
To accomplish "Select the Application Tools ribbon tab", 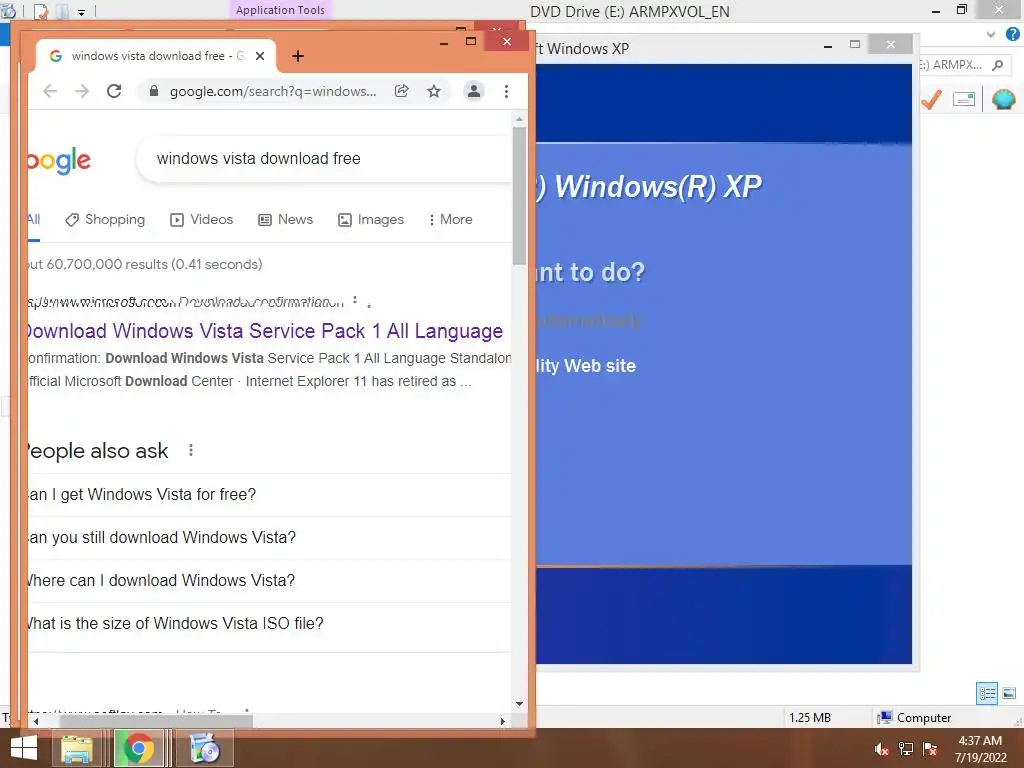I will tap(280, 10).
